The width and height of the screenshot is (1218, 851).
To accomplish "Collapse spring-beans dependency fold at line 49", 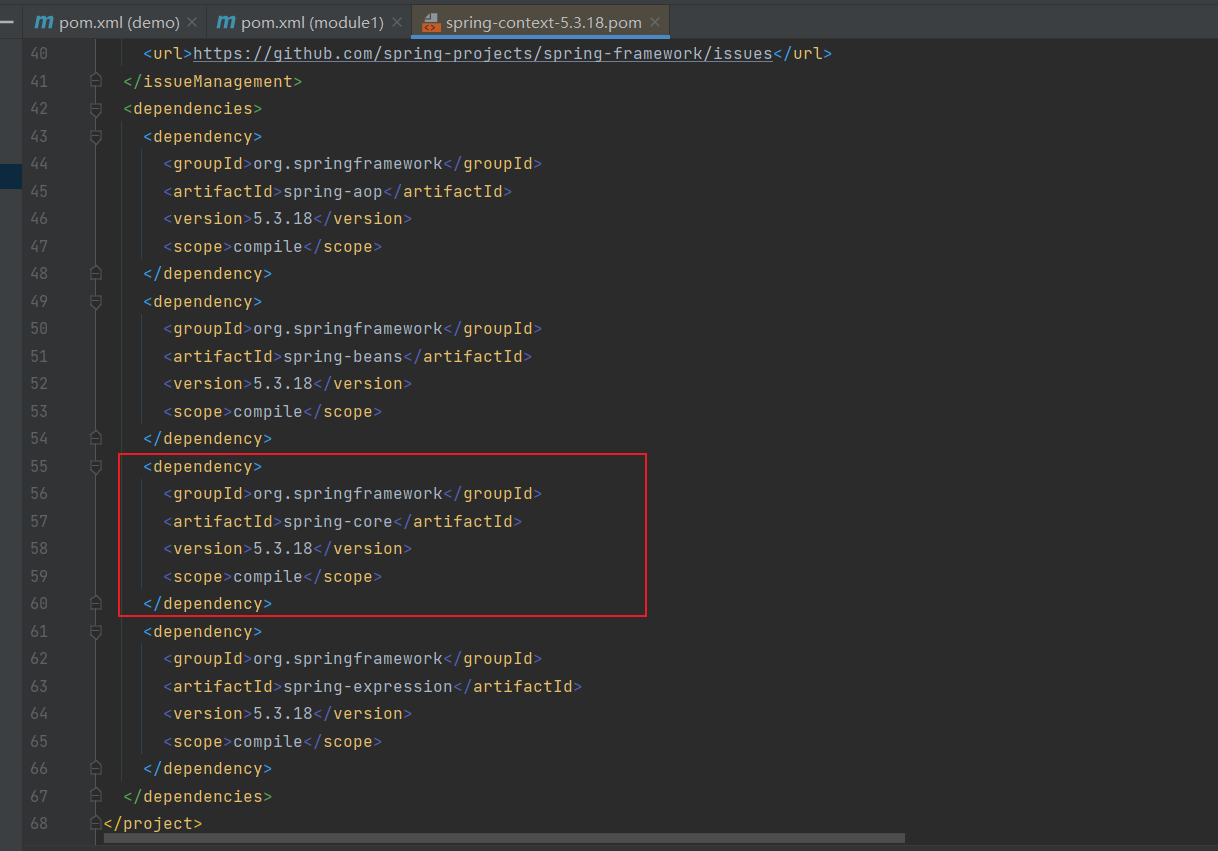I will pyautogui.click(x=96, y=301).
